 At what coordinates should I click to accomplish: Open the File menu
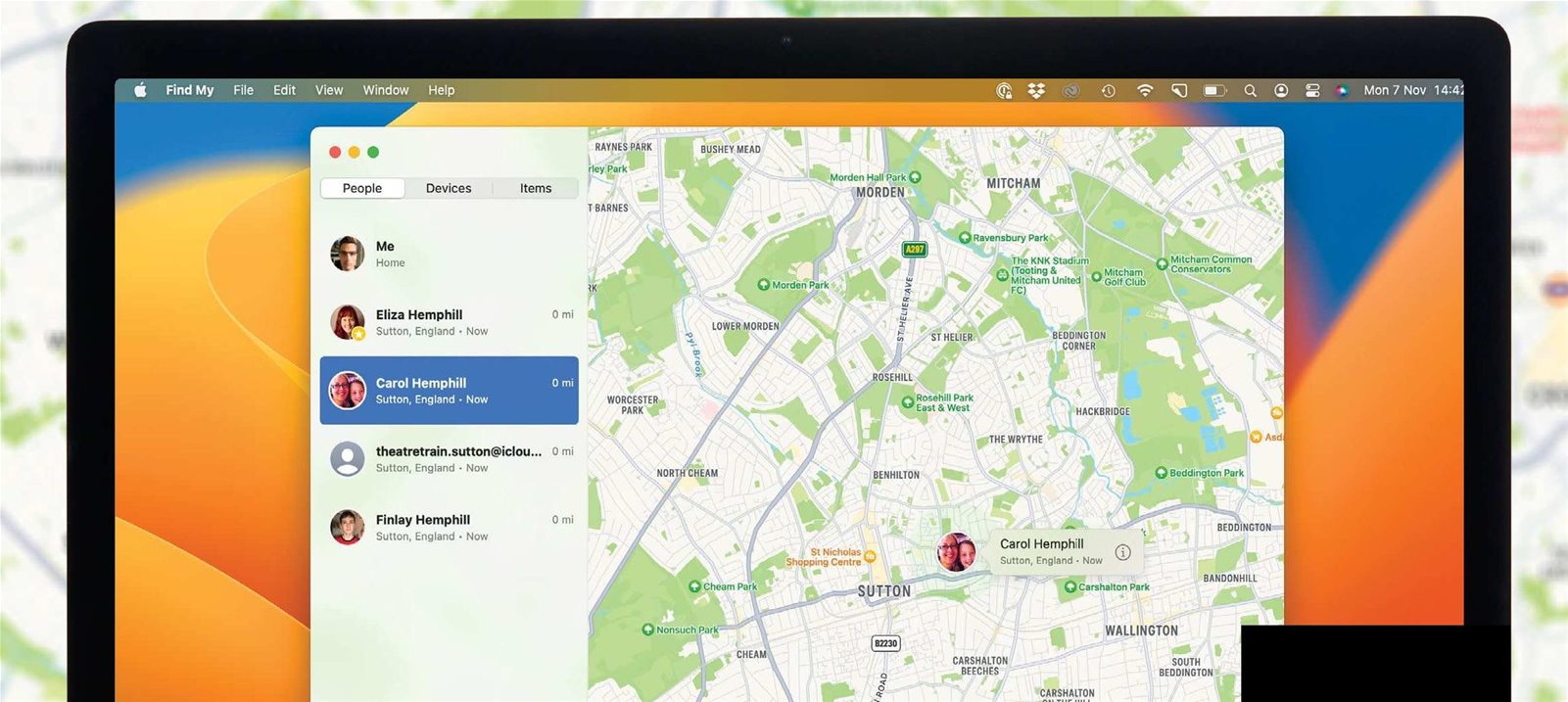244,90
